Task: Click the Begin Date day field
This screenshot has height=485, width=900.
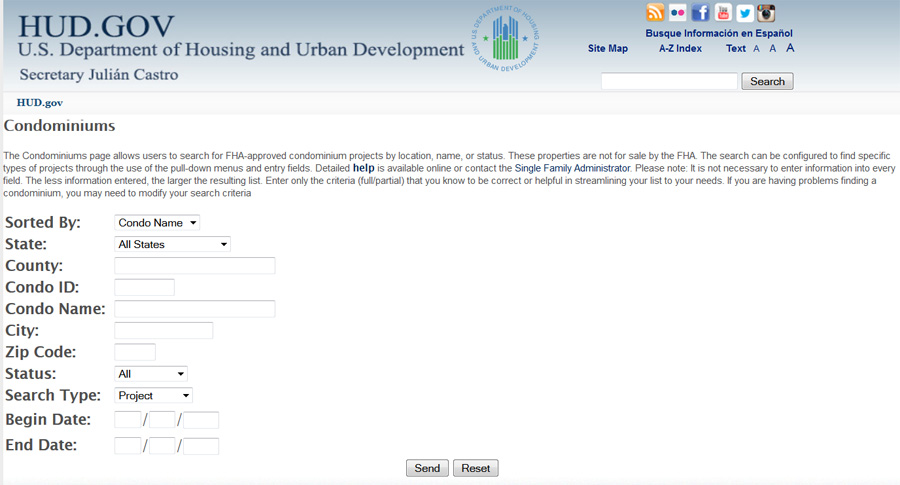Action: point(162,420)
